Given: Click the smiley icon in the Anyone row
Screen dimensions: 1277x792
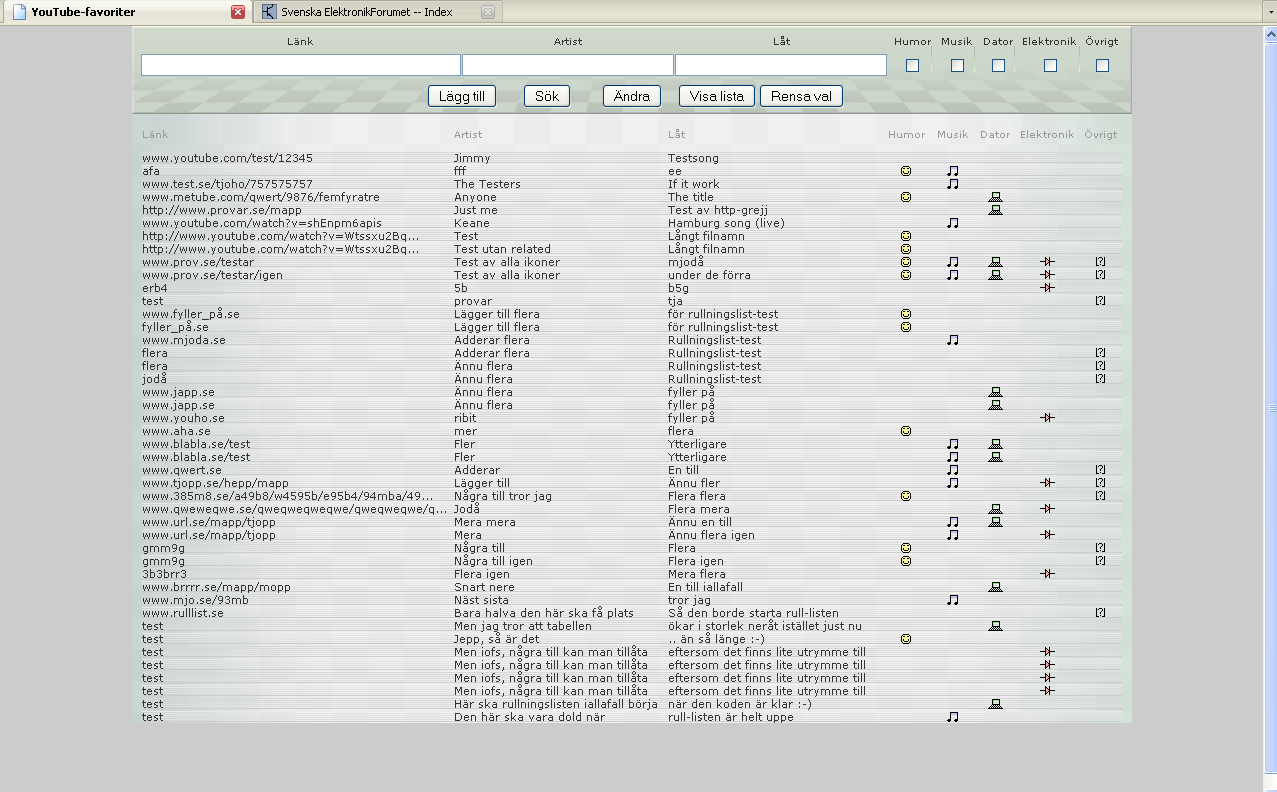Looking at the screenshot, I should [906, 197].
